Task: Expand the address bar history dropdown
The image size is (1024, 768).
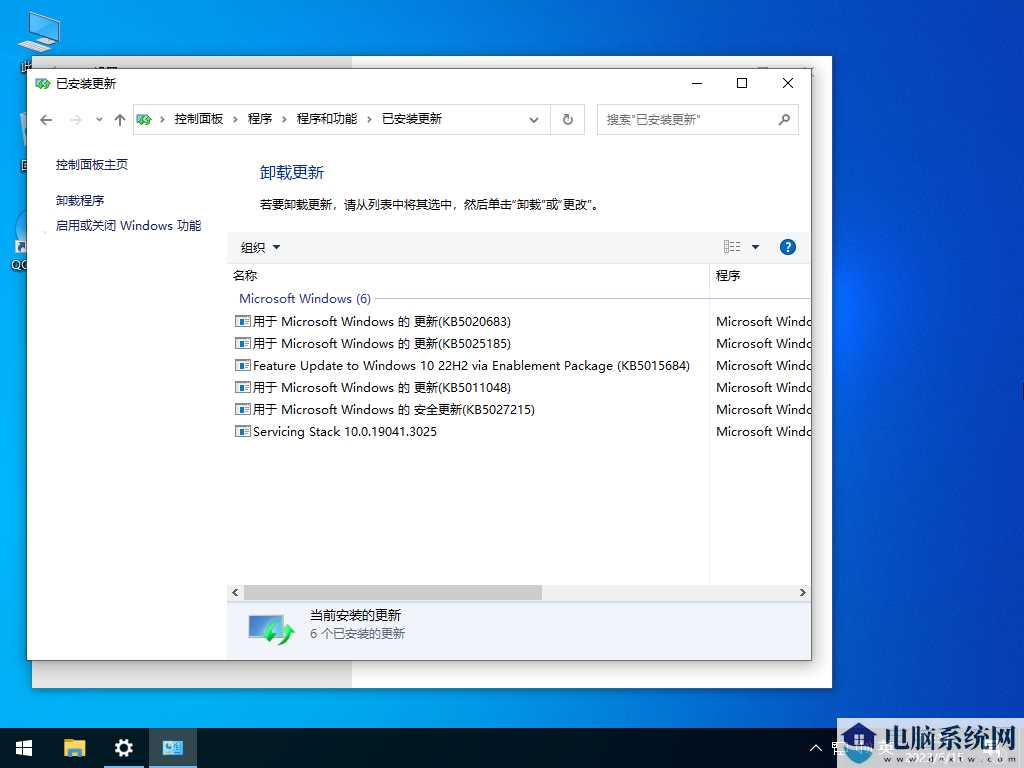Action: pos(534,120)
